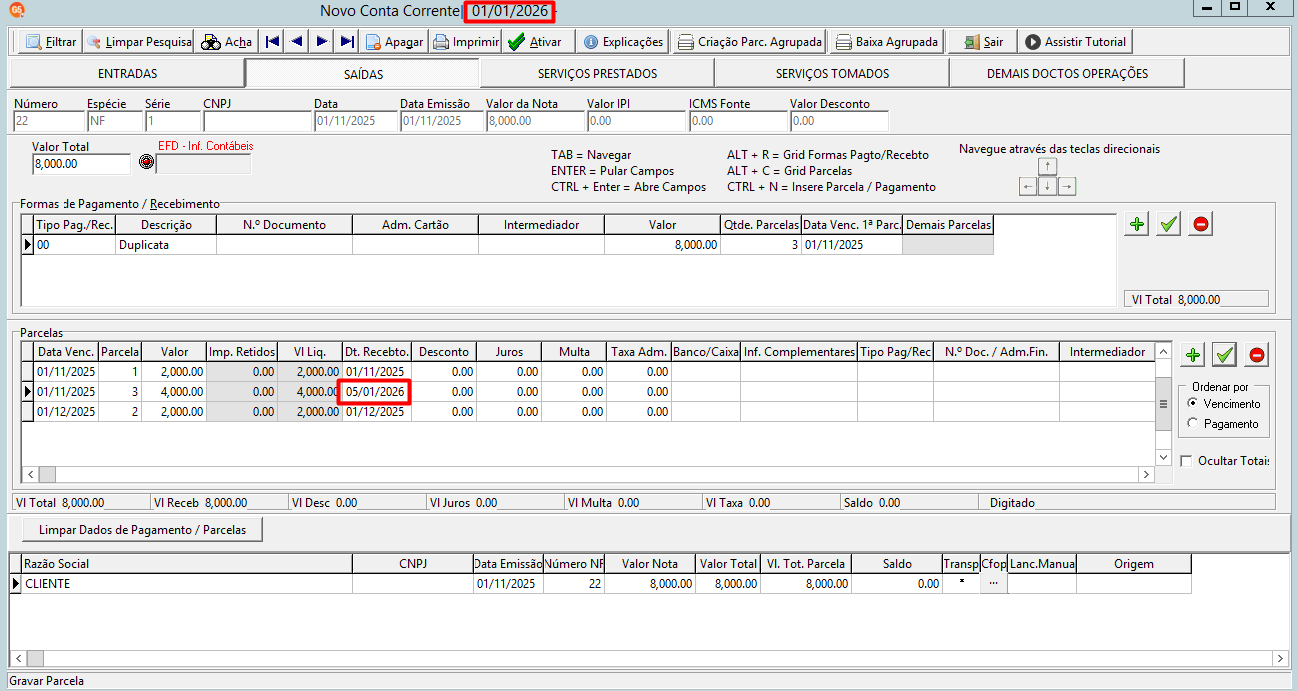Click the Imprimir printer icon
The image size is (1298, 691).
pos(441,42)
